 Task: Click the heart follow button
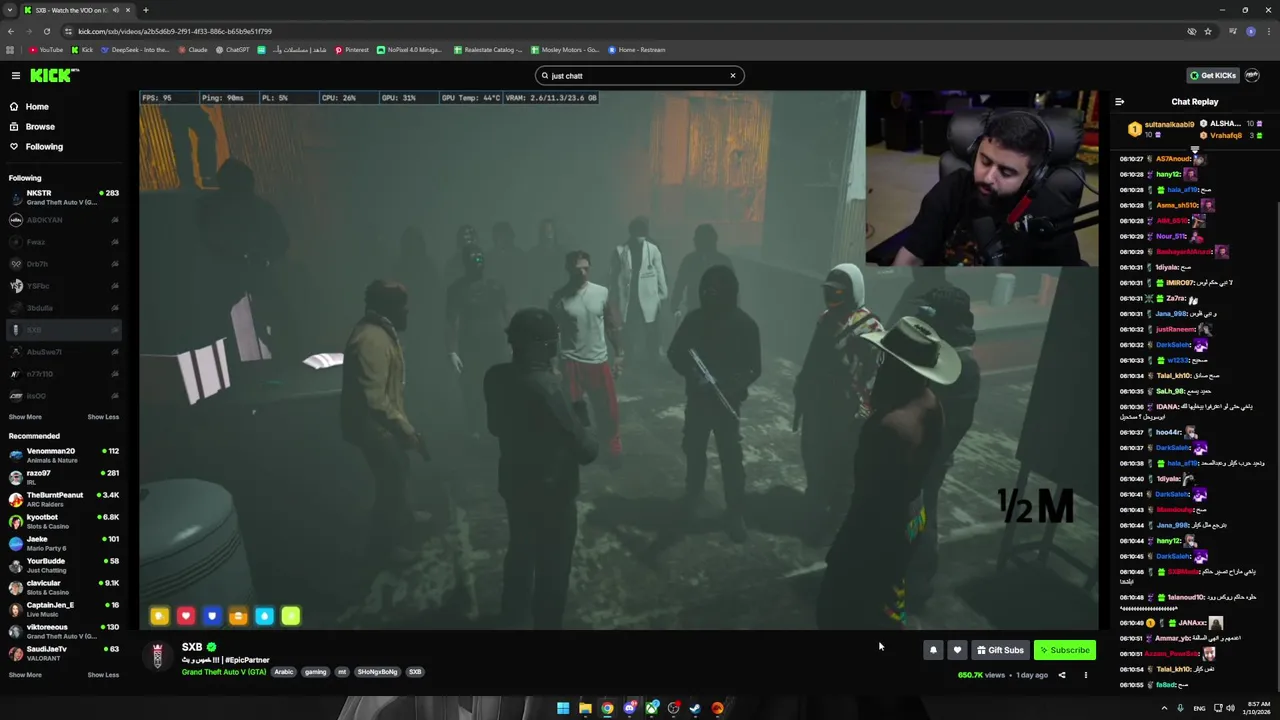[957, 650]
